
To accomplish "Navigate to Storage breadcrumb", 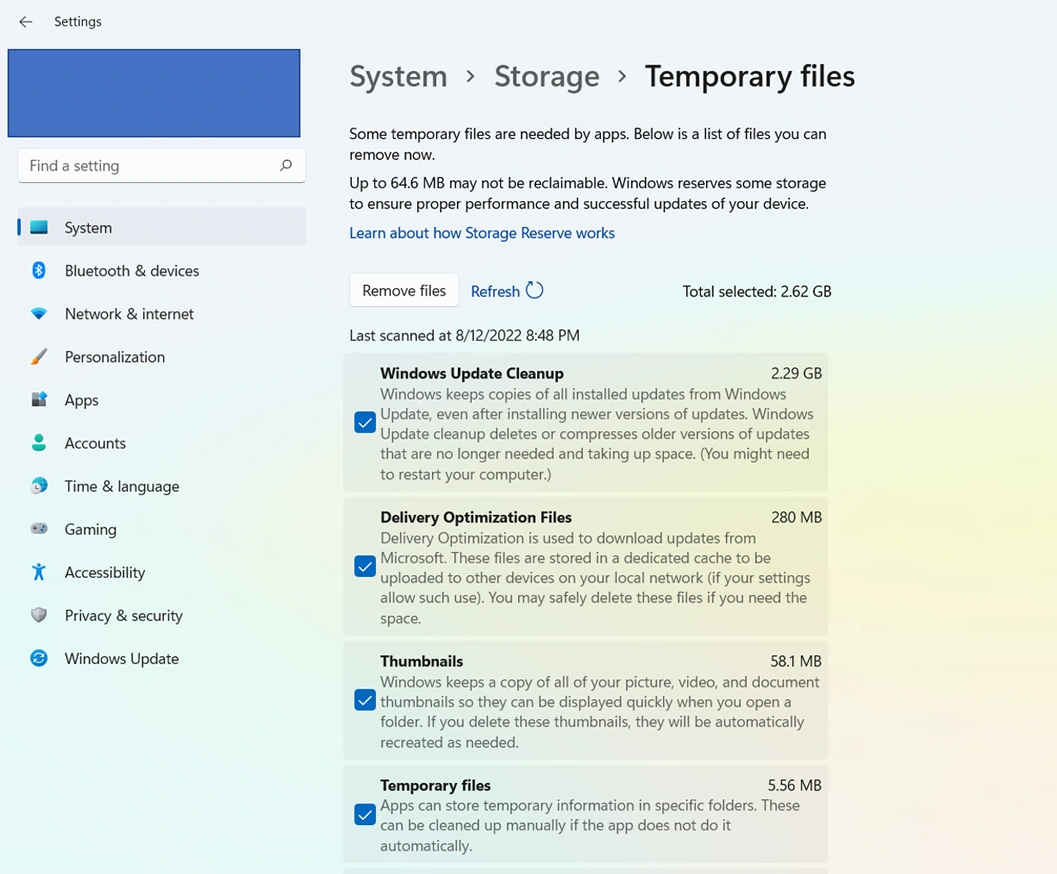I will coord(547,76).
